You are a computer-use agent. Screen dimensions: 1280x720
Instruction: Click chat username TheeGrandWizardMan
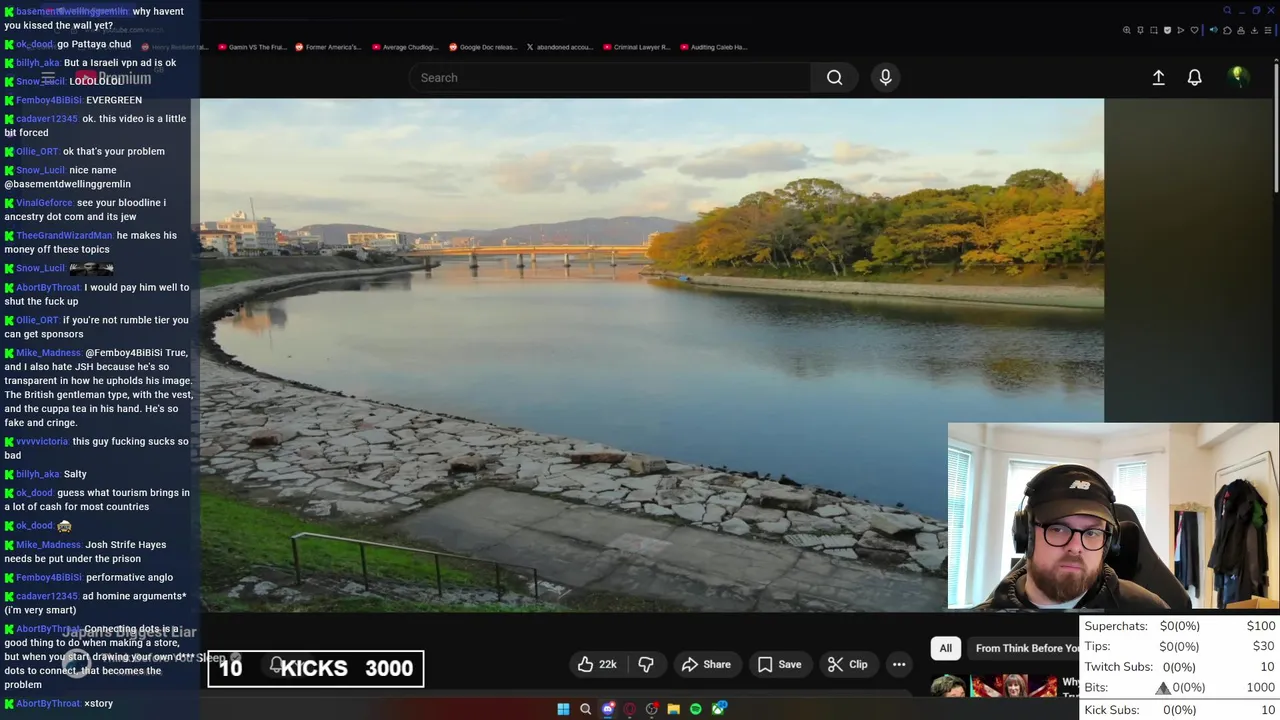tap(64, 236)
